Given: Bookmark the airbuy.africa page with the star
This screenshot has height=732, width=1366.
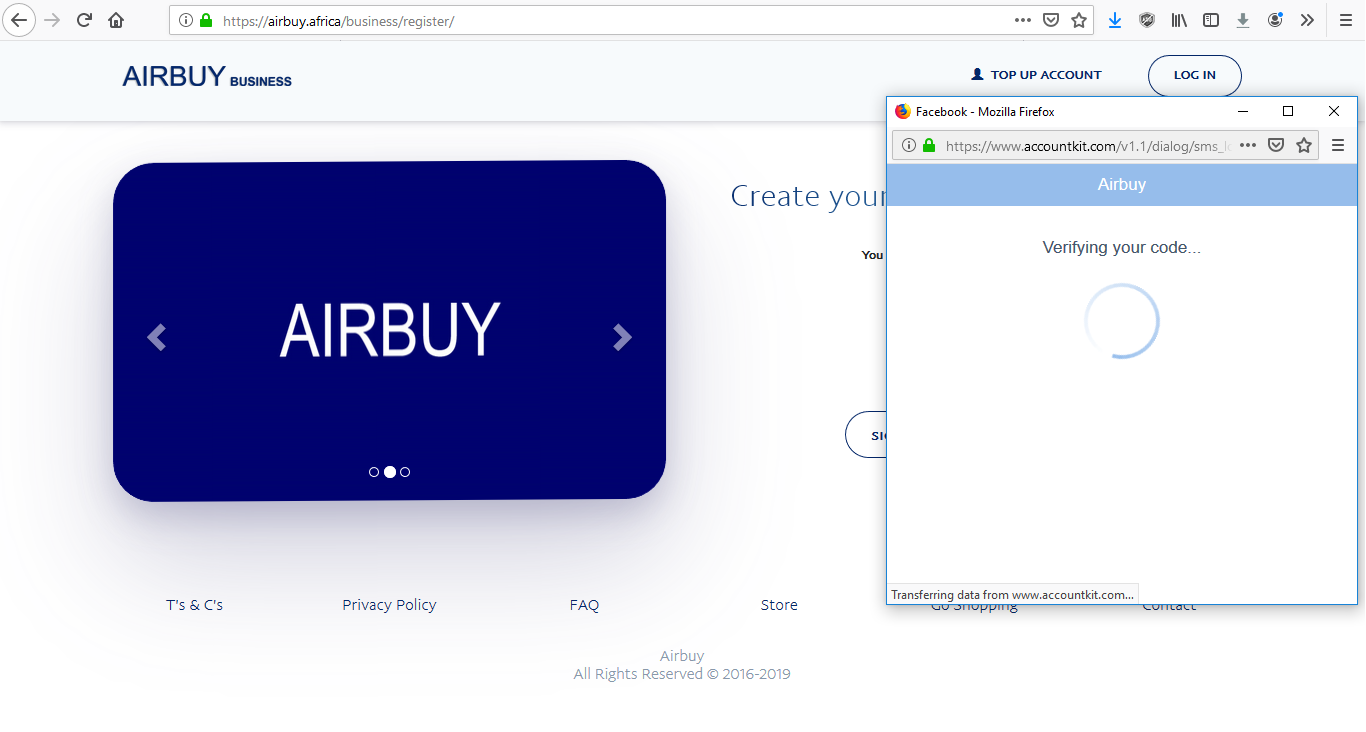Looking at the screenshot, I should pyautogui.click(x=1079, y=20).
